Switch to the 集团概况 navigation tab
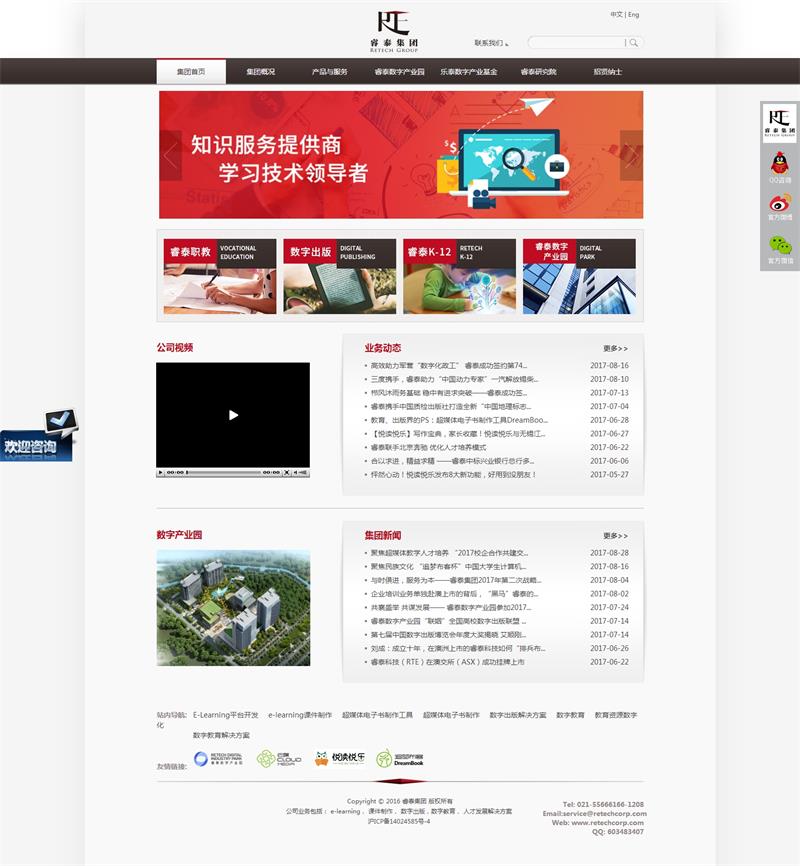This screenshot has width=800, height=866. [261, 71]
